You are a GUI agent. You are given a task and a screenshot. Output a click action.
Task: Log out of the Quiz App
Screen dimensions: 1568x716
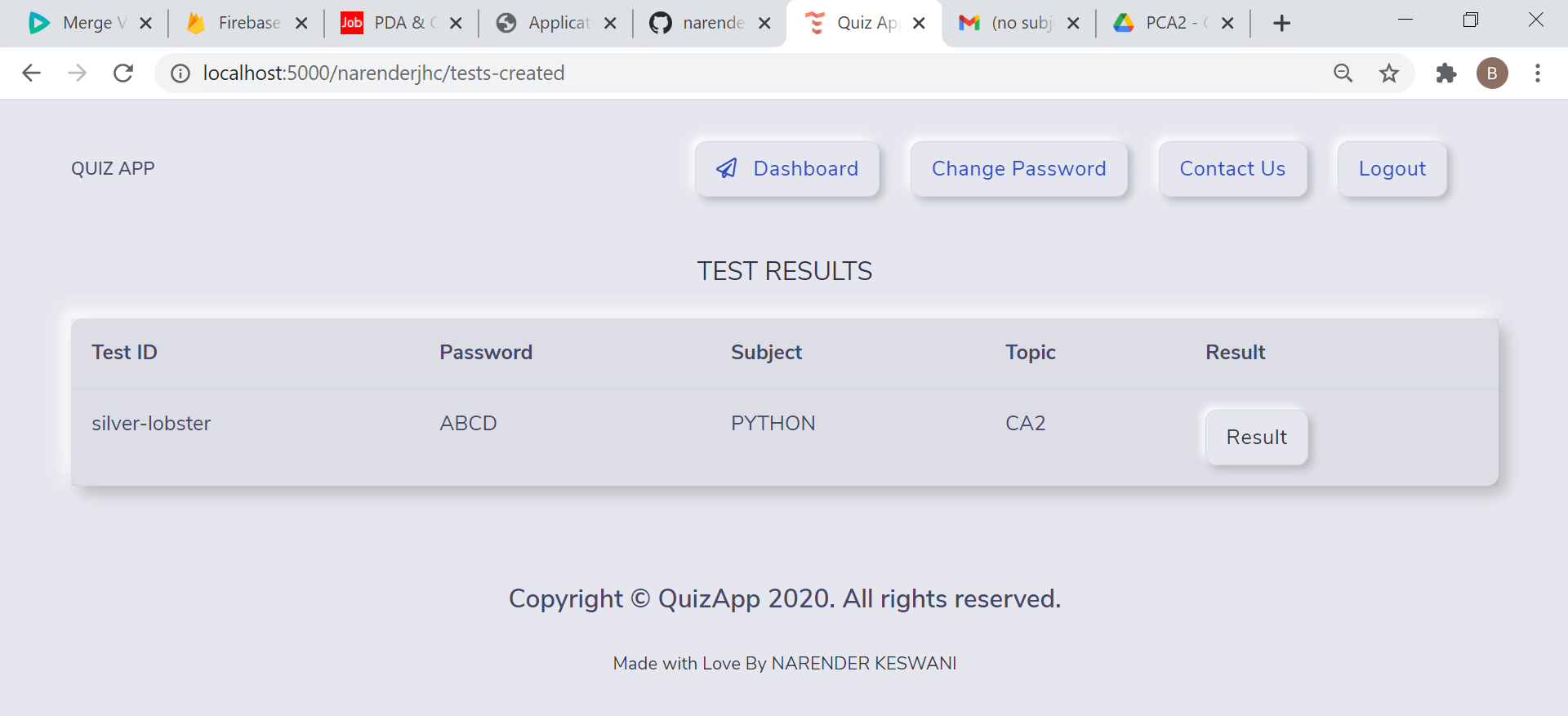[1392, 169]
